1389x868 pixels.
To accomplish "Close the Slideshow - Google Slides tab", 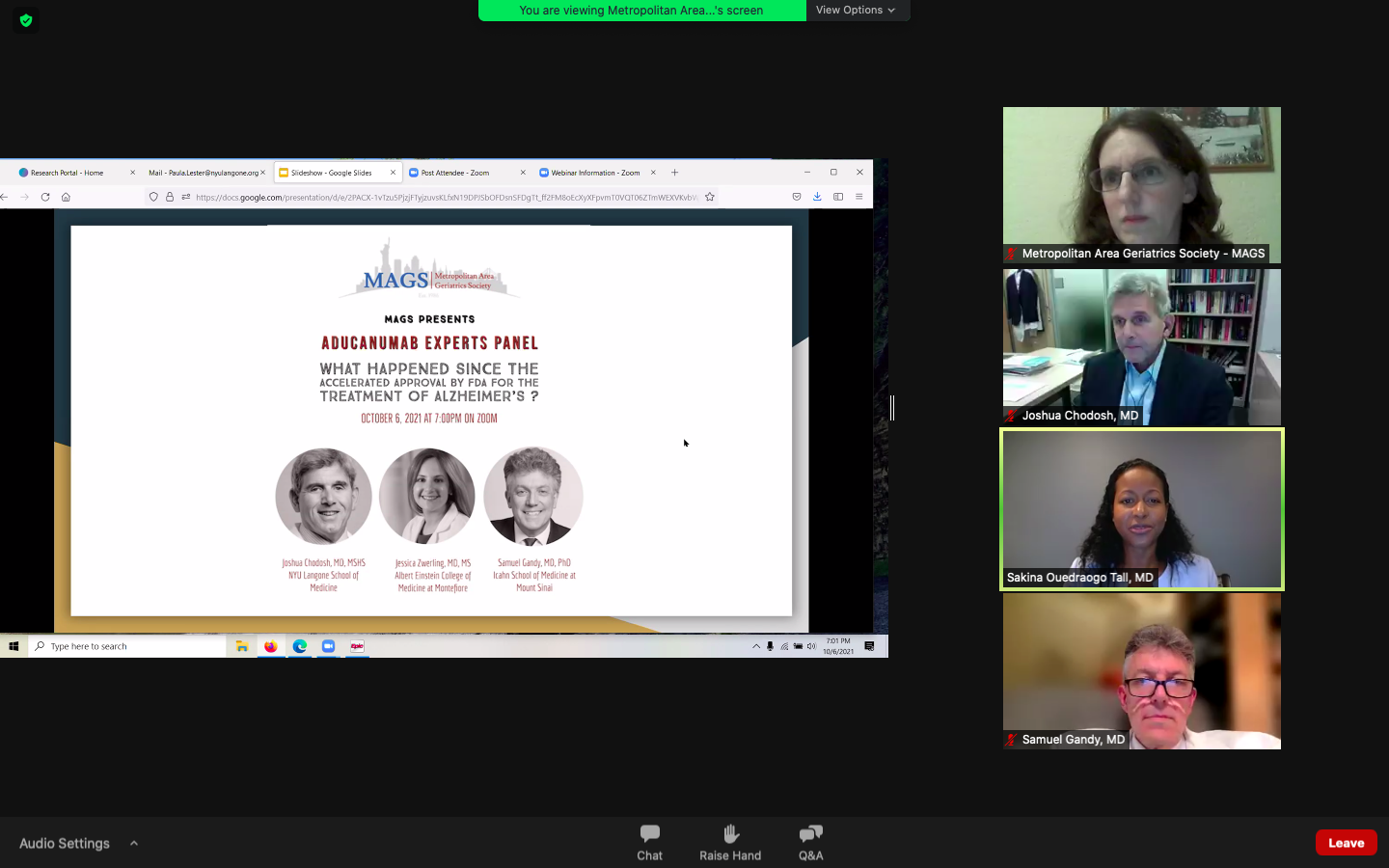I will 393,173.
